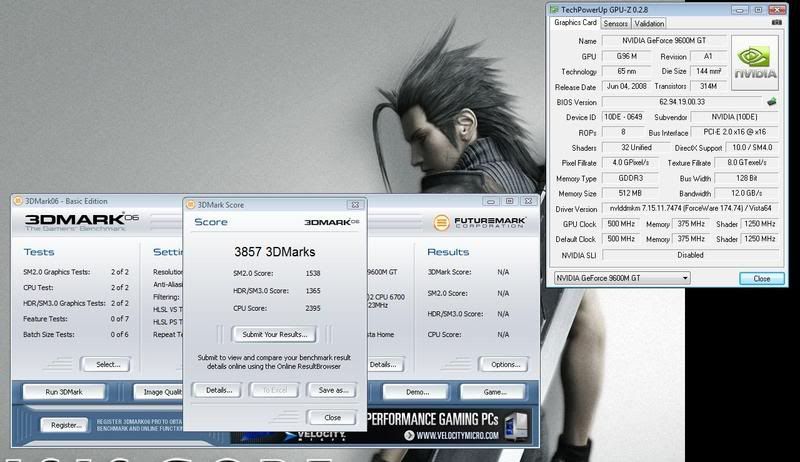The height and width of the screenshot is (462, 800).
Task: Click the Close button in GPU-Z
Action: tap(762, 278)
